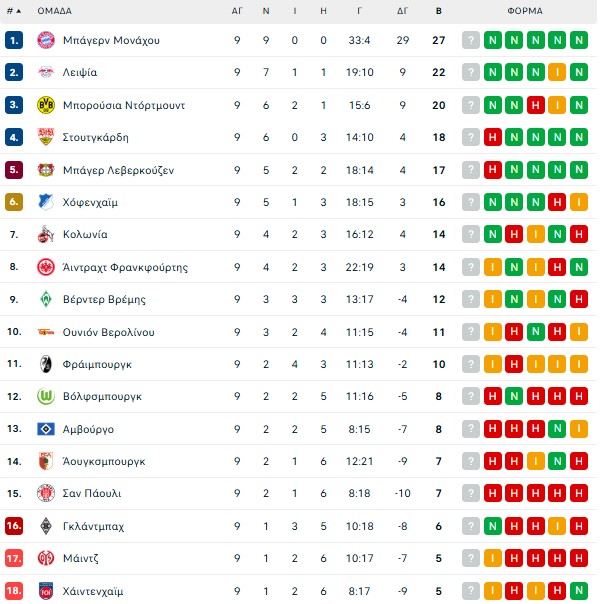Open the Ουνιόν Βερολίνου team link

click(109, 332)
